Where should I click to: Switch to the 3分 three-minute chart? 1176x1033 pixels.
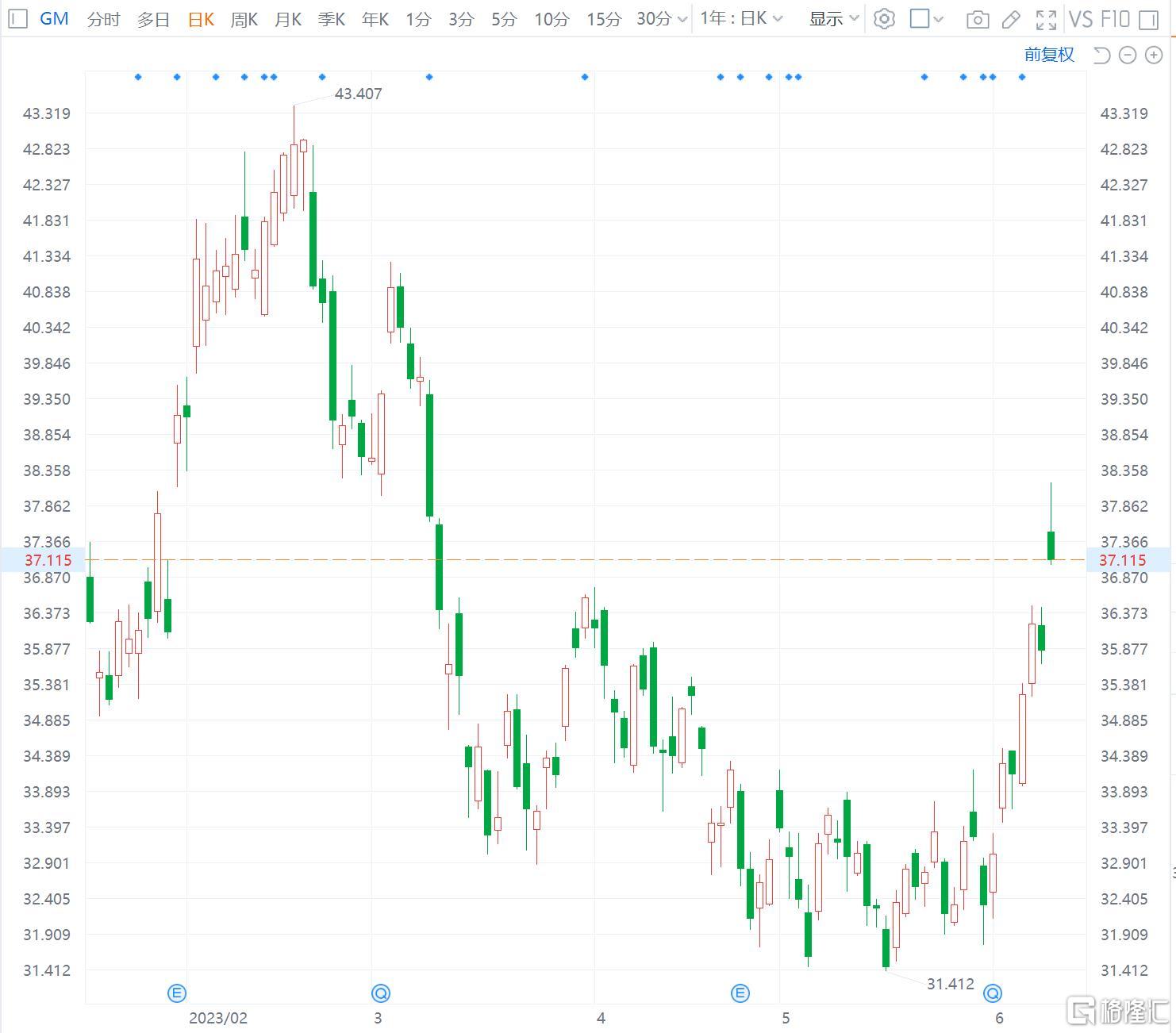[461, 19]
